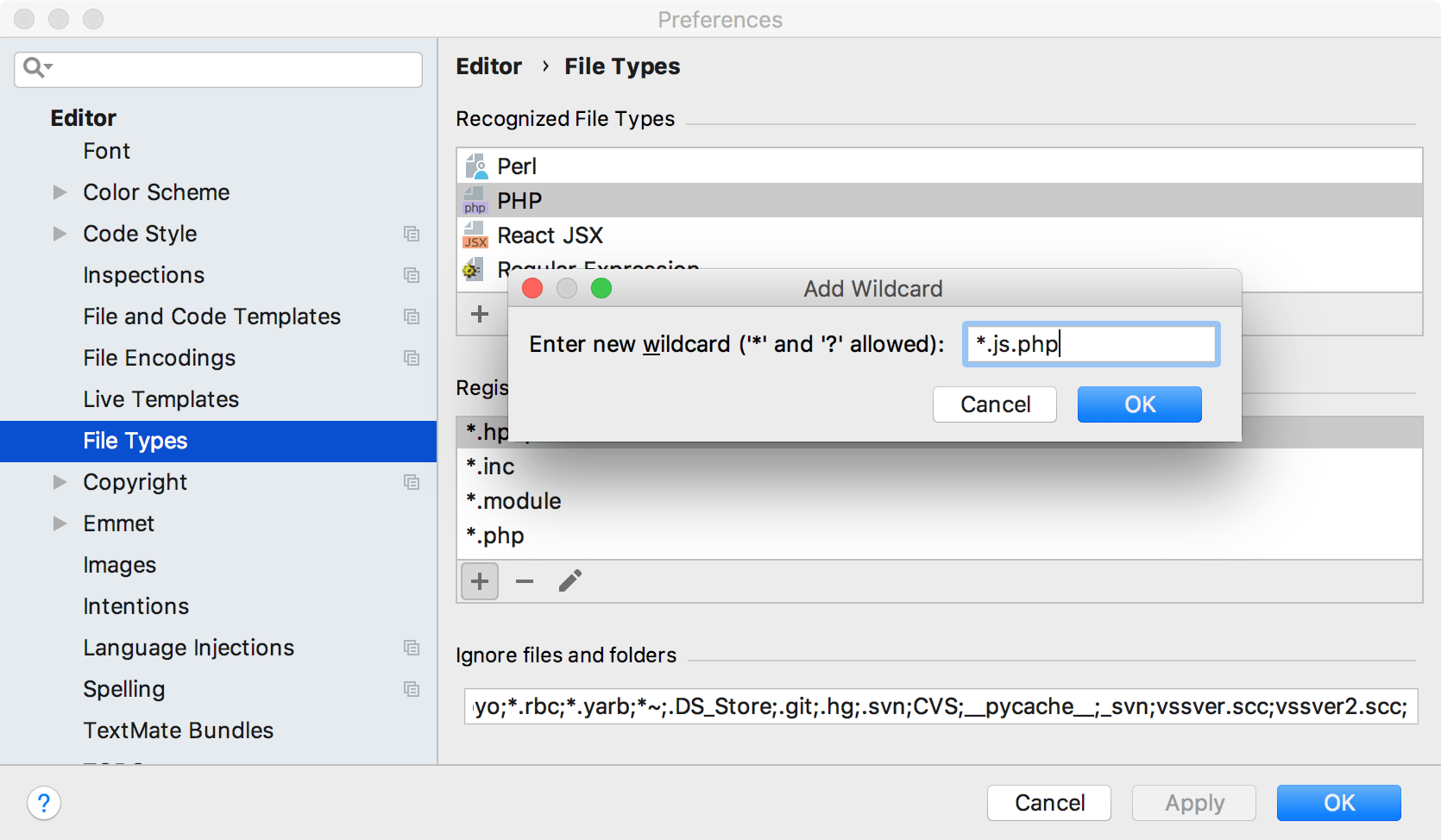Click plus icon to add registered pattern
This screenshot has height=840, width=1441.
(x=480, y=580)
